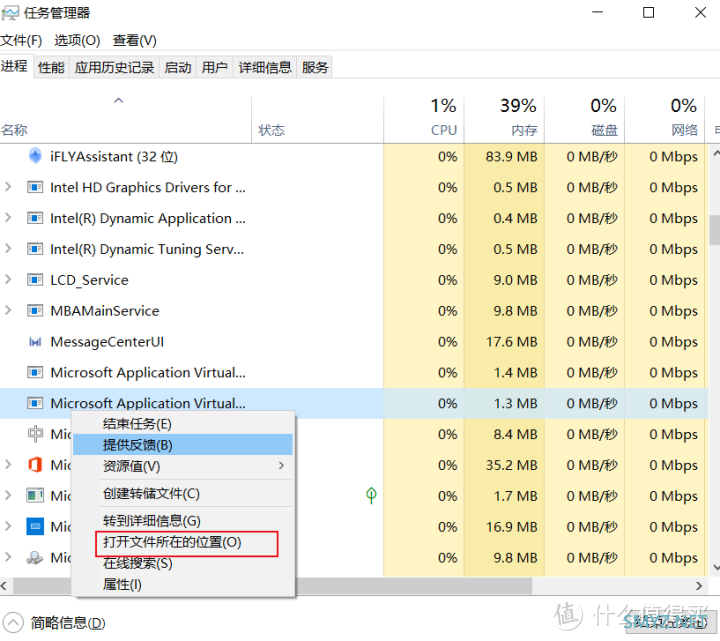Sort by the 名称 column header
The height and width of the screenshot is (641, 720).
click(125, 119)
